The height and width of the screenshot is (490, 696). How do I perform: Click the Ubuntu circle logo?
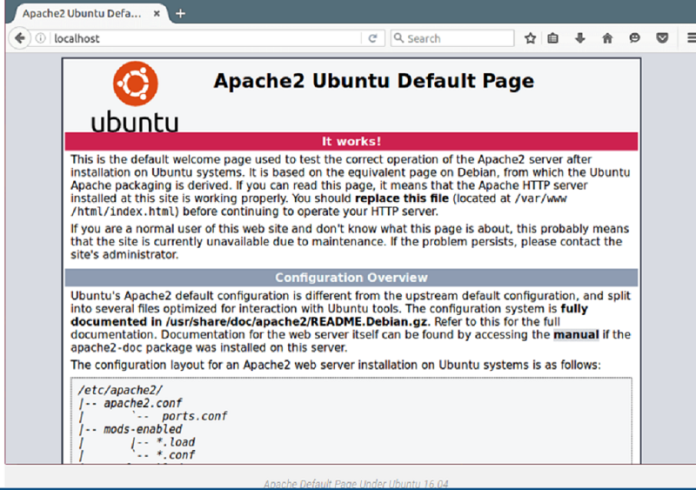click(x=135, y=83)
